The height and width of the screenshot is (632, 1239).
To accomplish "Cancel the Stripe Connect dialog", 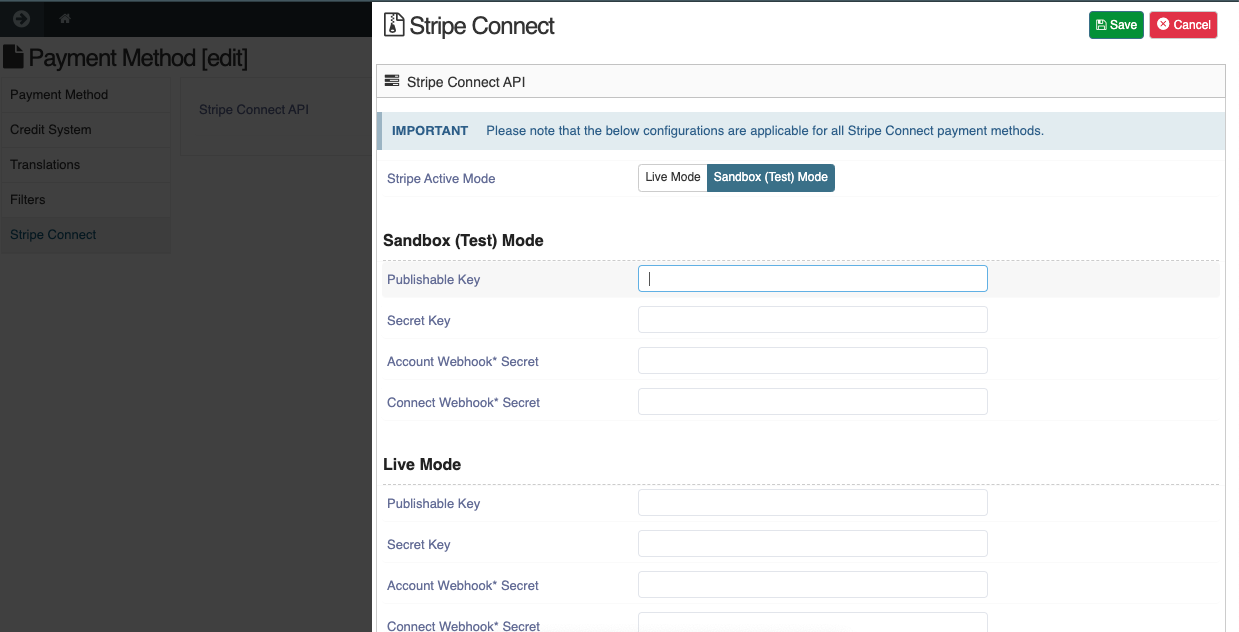I will click(1183, 25).
